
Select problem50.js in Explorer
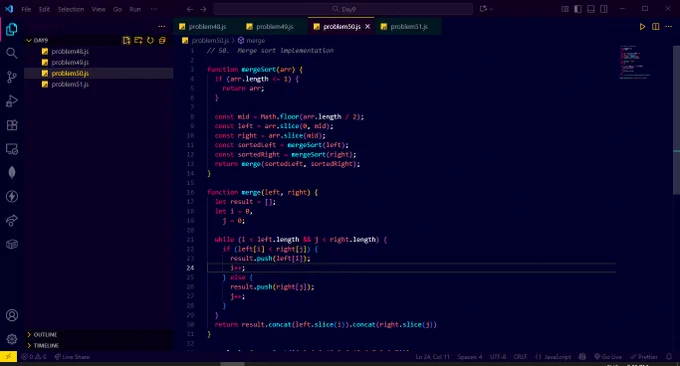tap(99, 73)
